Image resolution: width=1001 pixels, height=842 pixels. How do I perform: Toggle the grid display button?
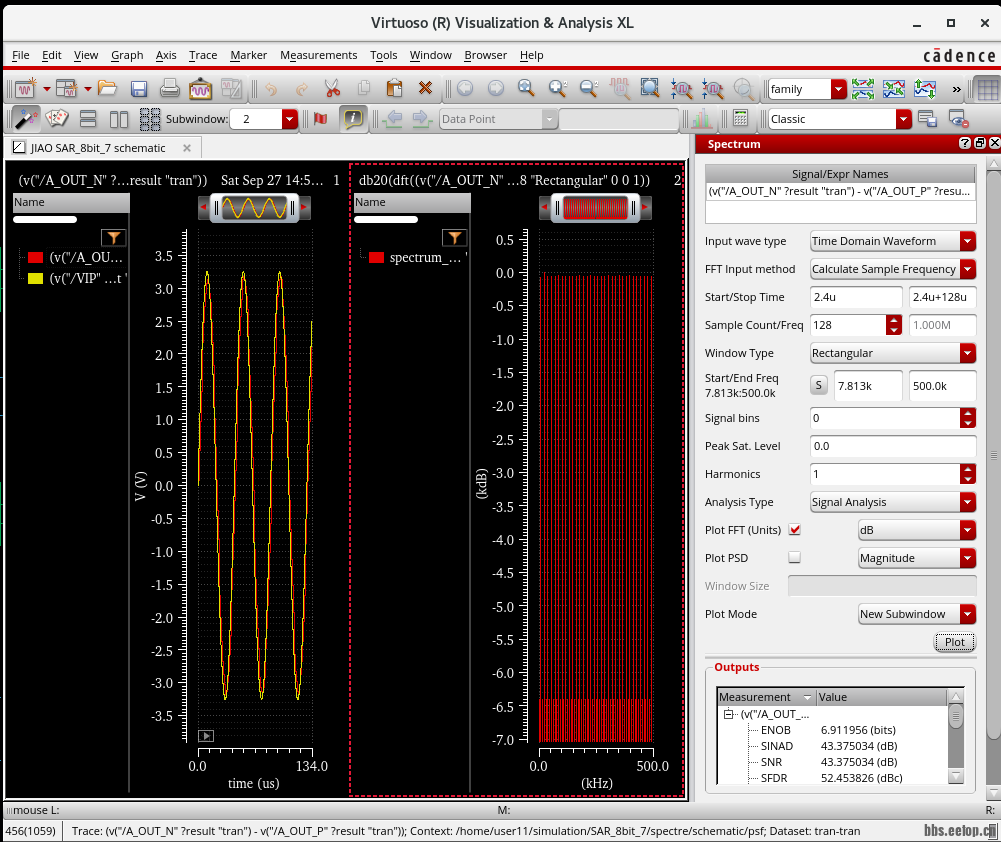[987, 89]
